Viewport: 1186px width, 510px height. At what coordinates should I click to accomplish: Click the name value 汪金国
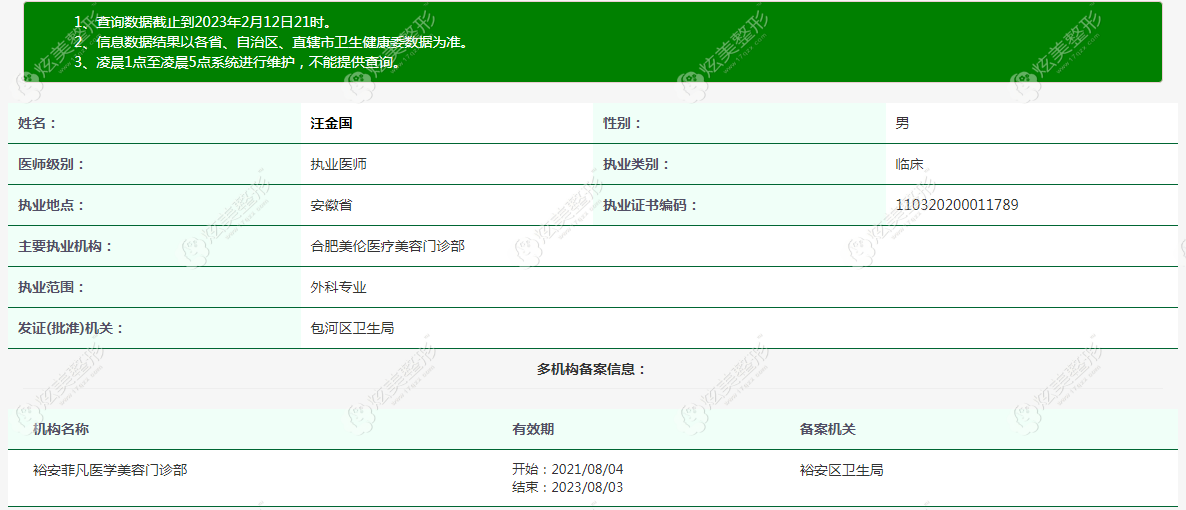click(x=331, y=123)
